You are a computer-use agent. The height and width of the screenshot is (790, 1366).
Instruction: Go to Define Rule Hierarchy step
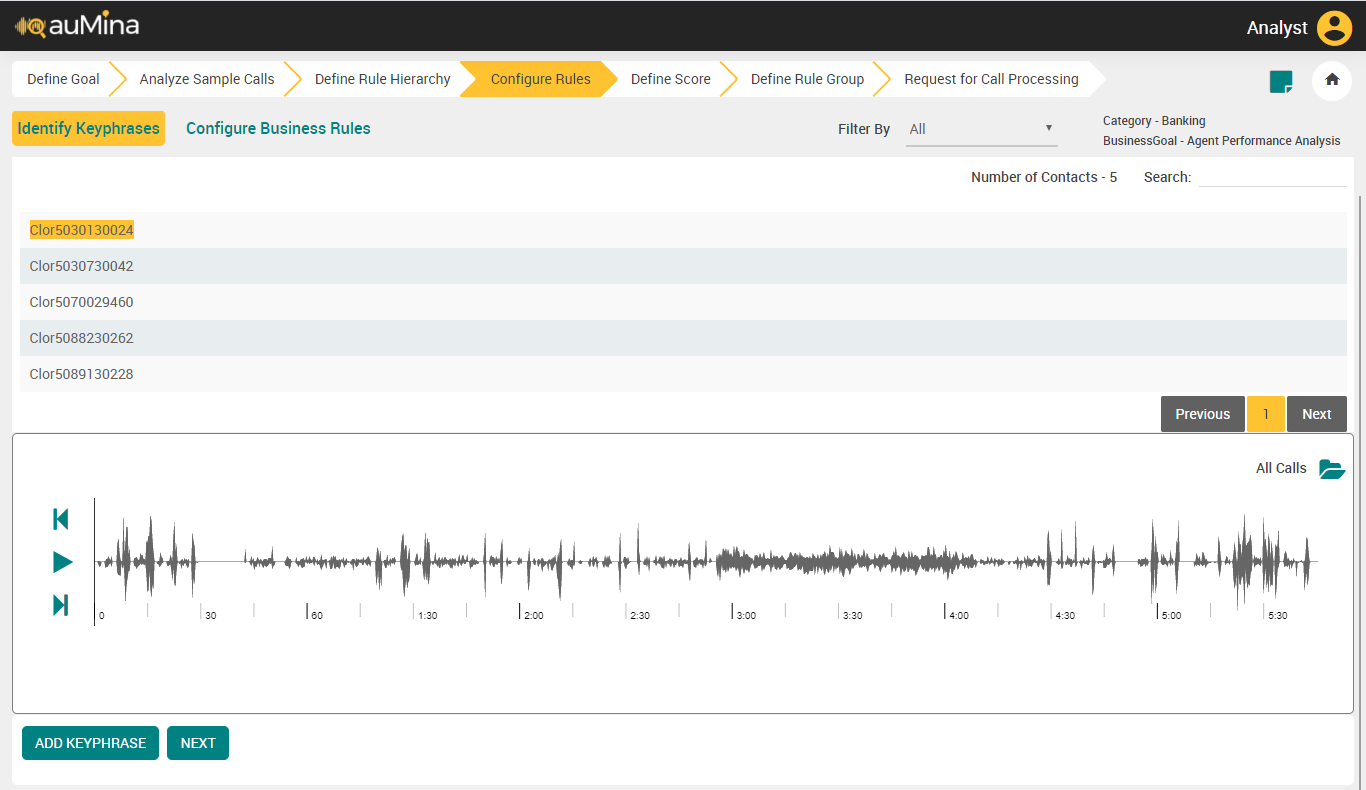[382, 79]
